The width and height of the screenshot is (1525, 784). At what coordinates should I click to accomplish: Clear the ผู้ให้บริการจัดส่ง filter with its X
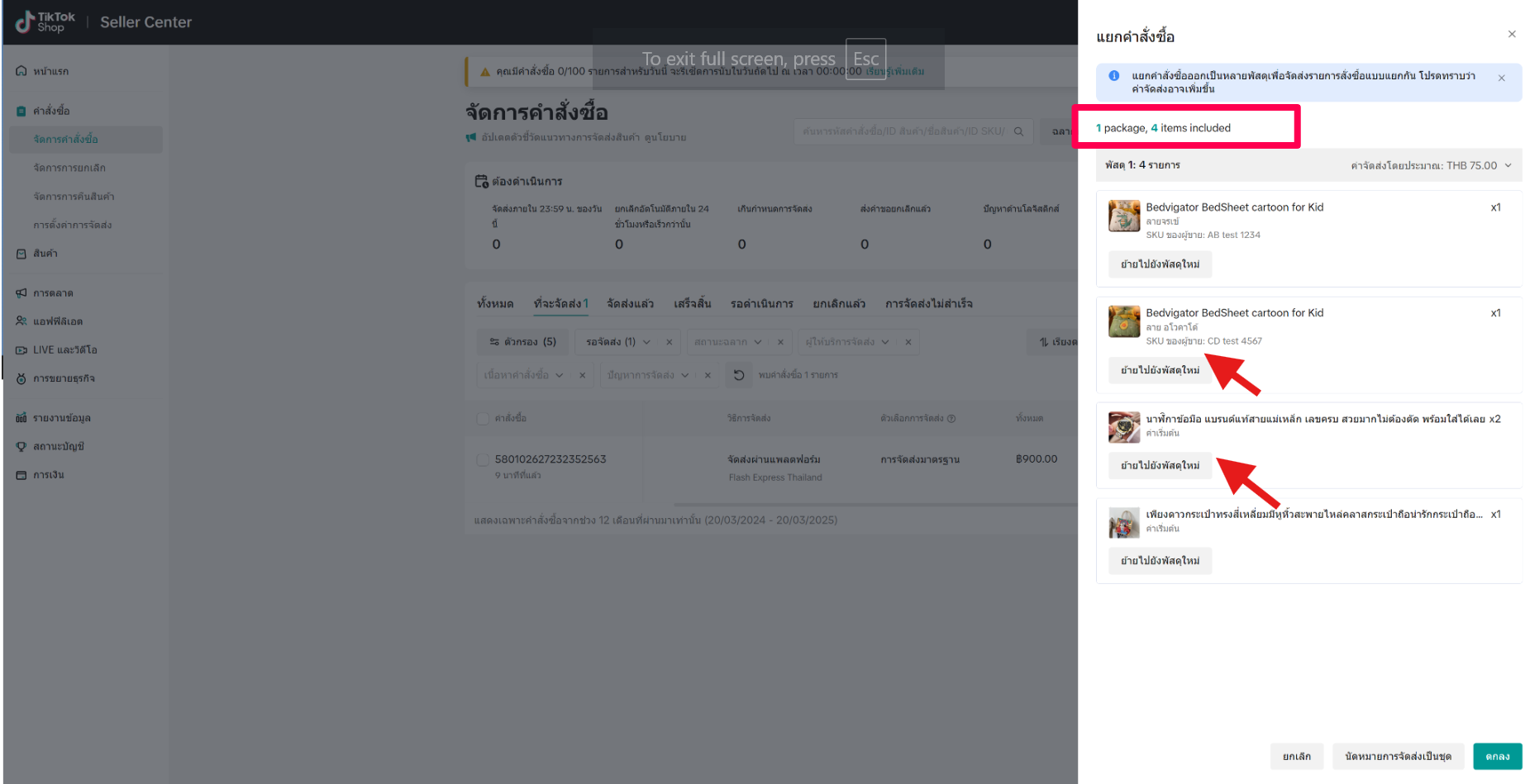908,342
